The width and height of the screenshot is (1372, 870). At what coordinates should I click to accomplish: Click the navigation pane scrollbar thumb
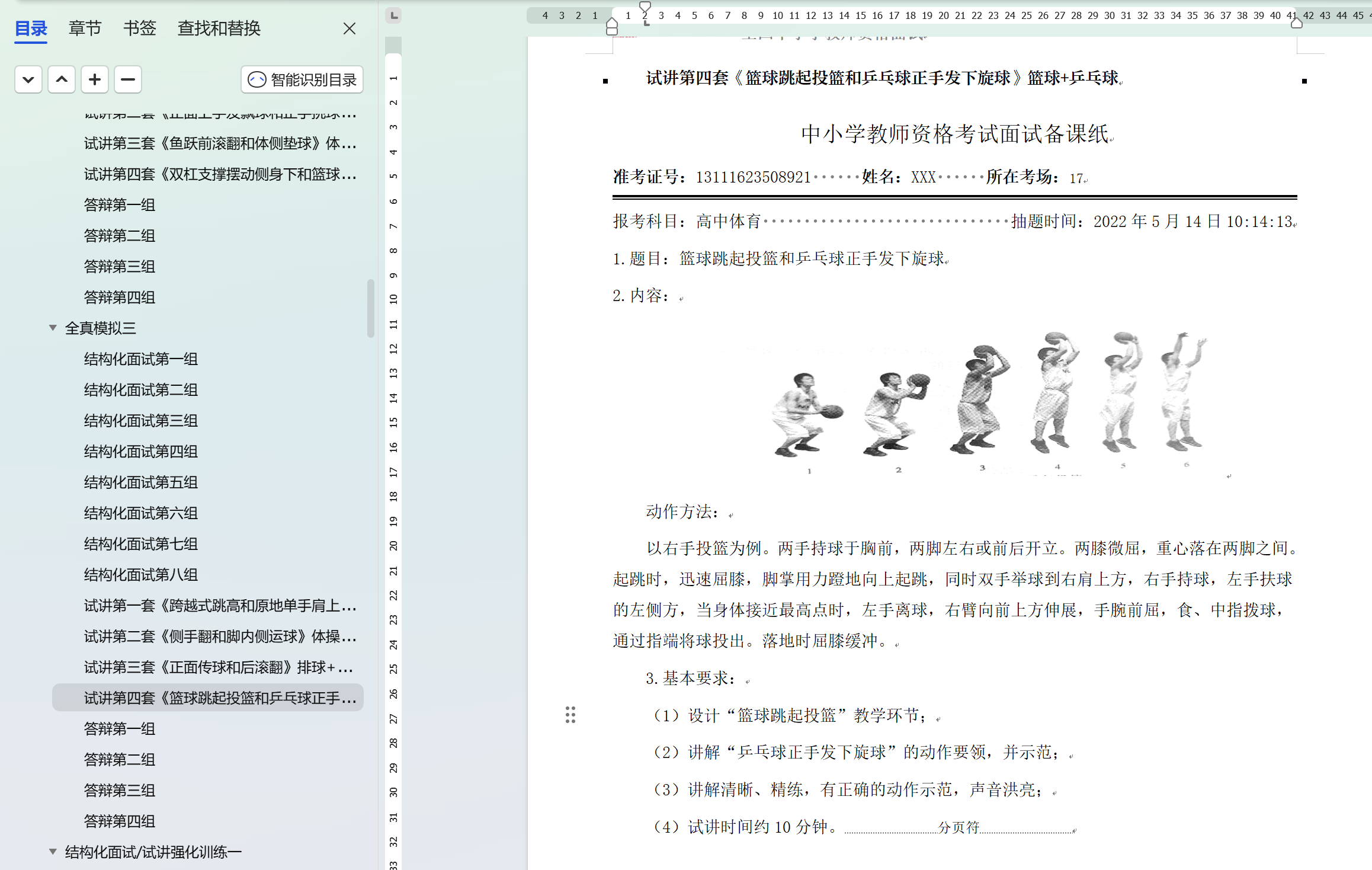point(371,308)
